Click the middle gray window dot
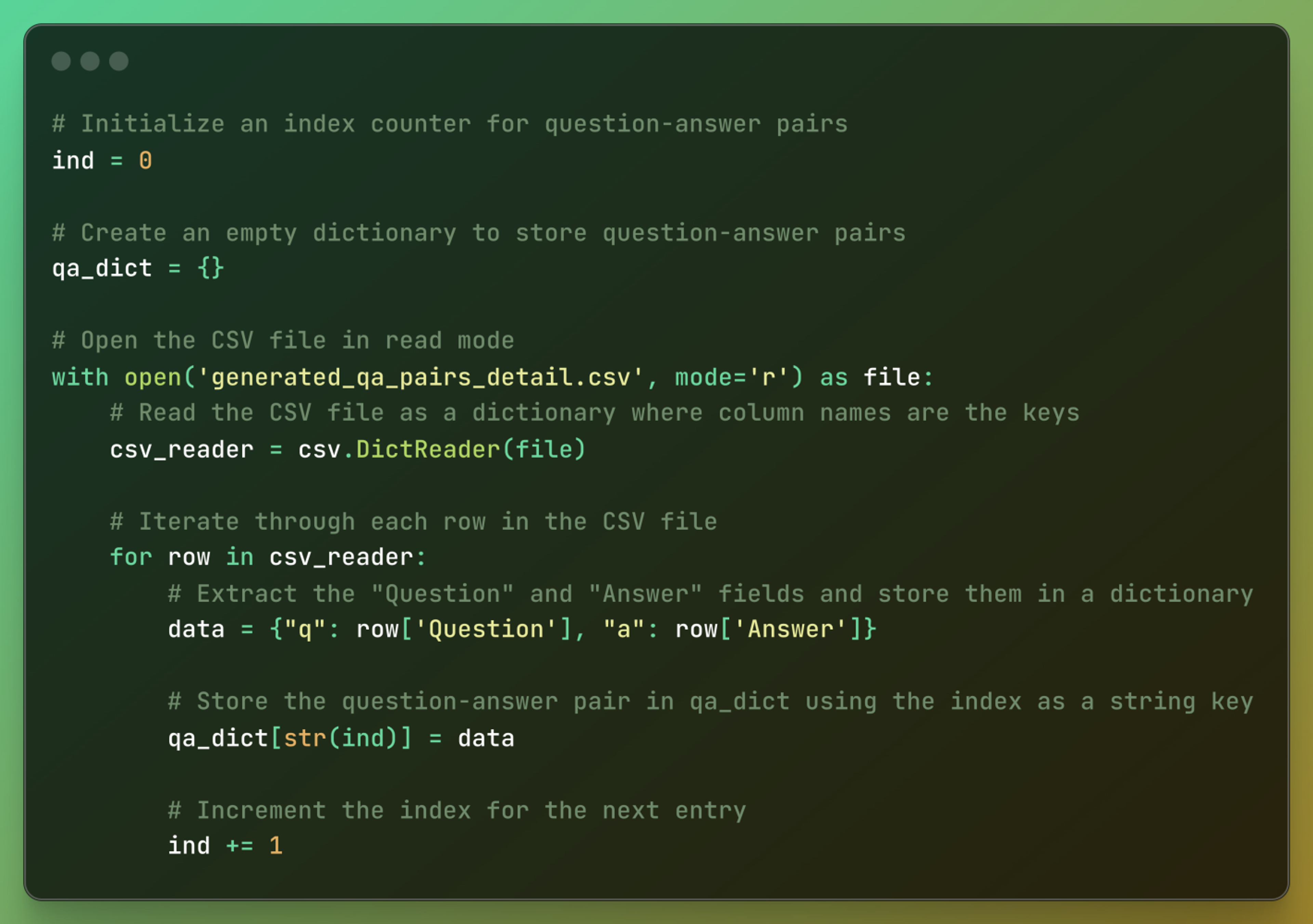Image resolution: width=1313 pixels, height=924 pixels. coord(90,61)
